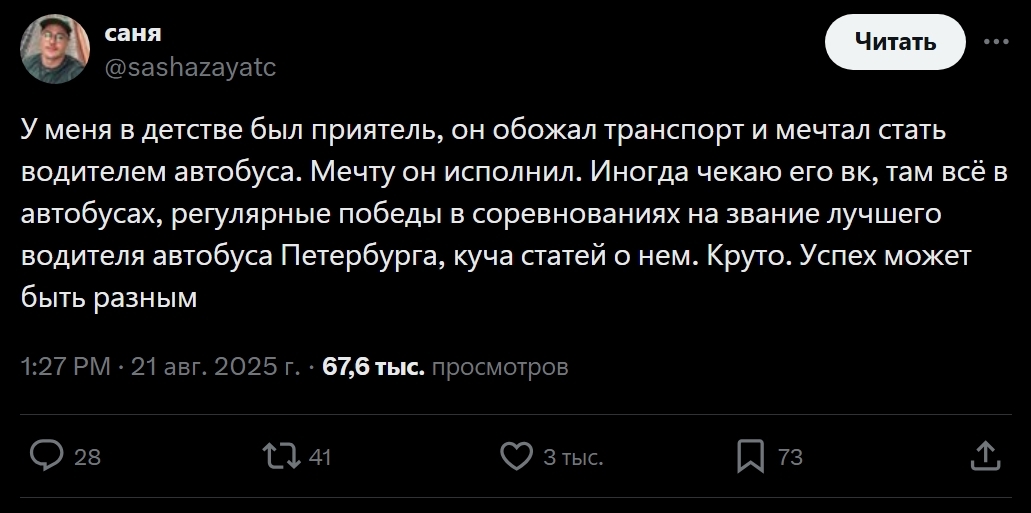Image resolution: width=1031 pixels, height=513 pixels.
Task: Bookmark this tweet with the bookmark icon
Action: tap(750, 457)
